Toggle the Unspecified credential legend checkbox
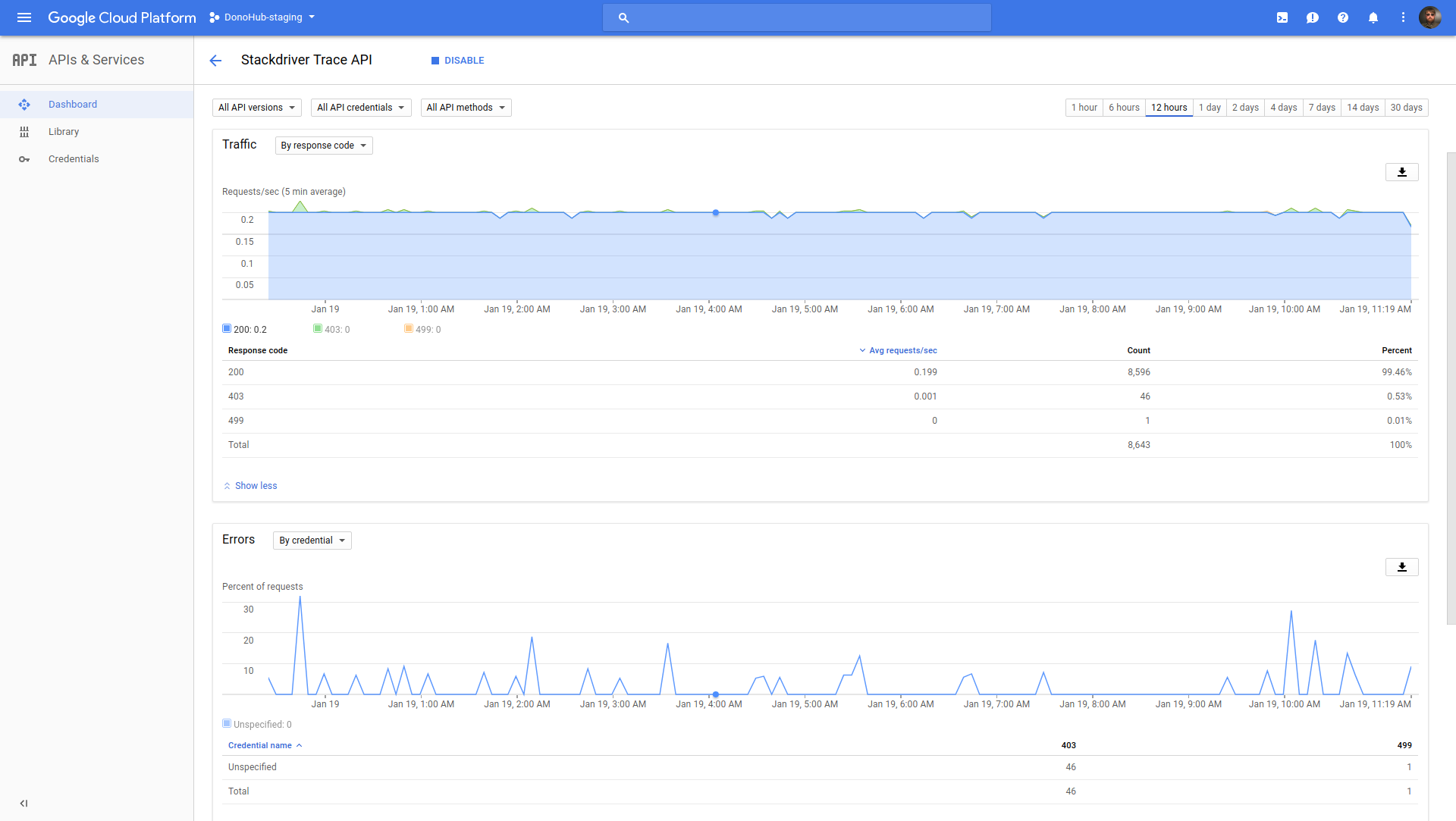The width and height of the screenshot is (1456, 821). click(x=227, y=724)
